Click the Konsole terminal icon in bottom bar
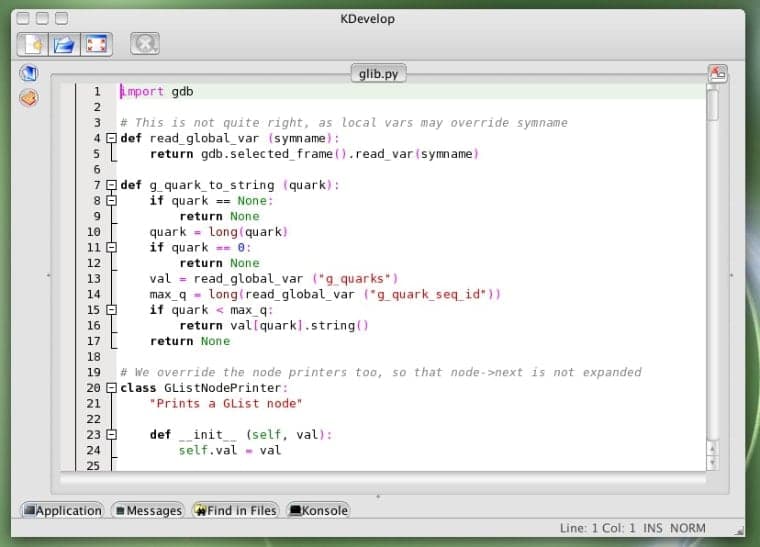Viewport: 760px width, 547px height. coord(296,511)
